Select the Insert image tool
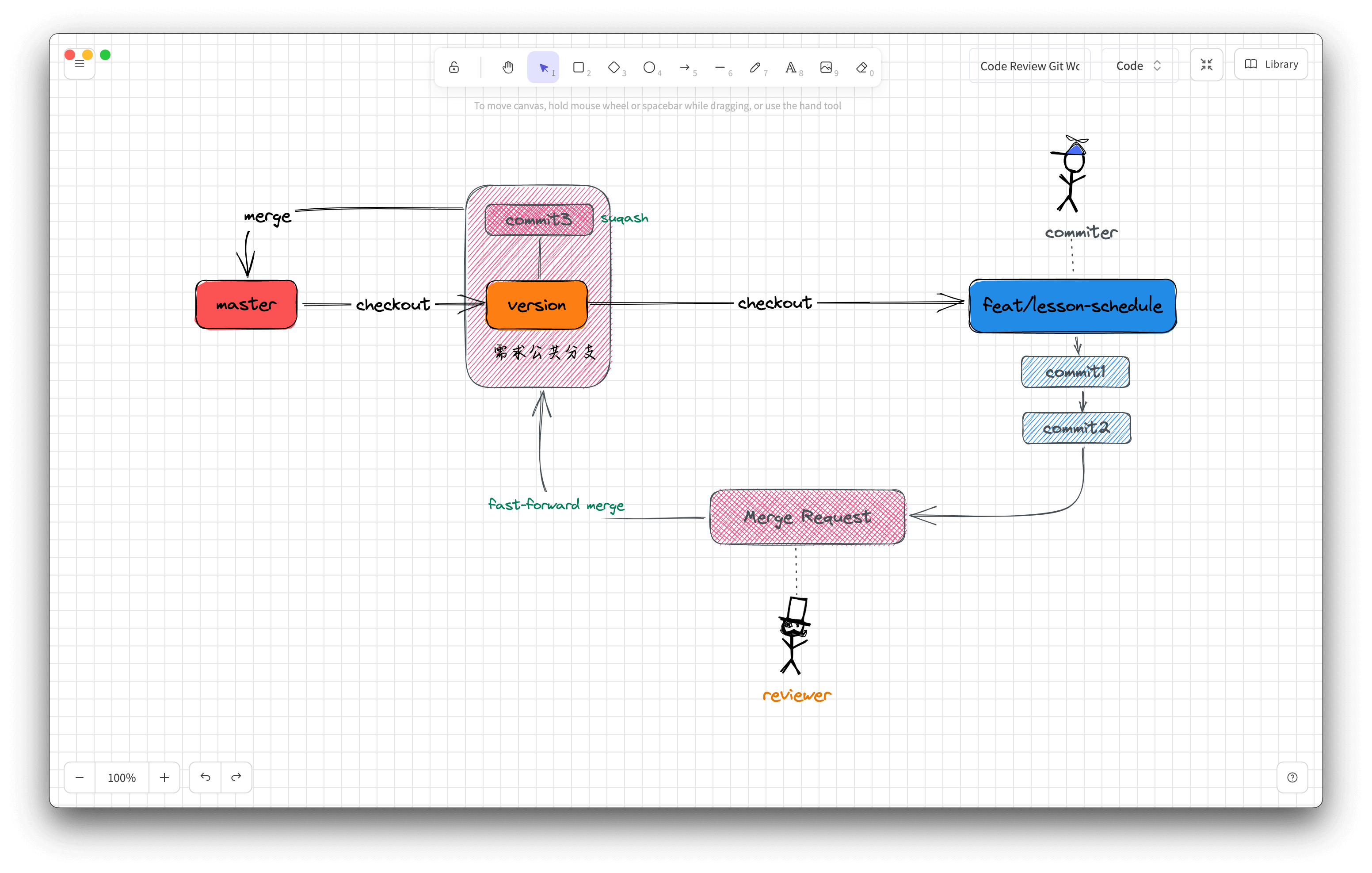This screenshot has height=873, width=1372. (x=826, y=67)
